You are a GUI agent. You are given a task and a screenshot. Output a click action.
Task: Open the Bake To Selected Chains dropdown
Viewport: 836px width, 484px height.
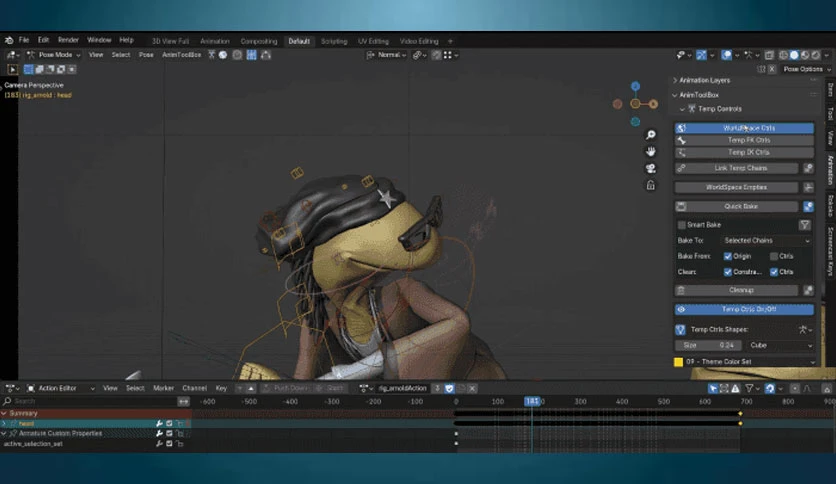tap(767, 241)
